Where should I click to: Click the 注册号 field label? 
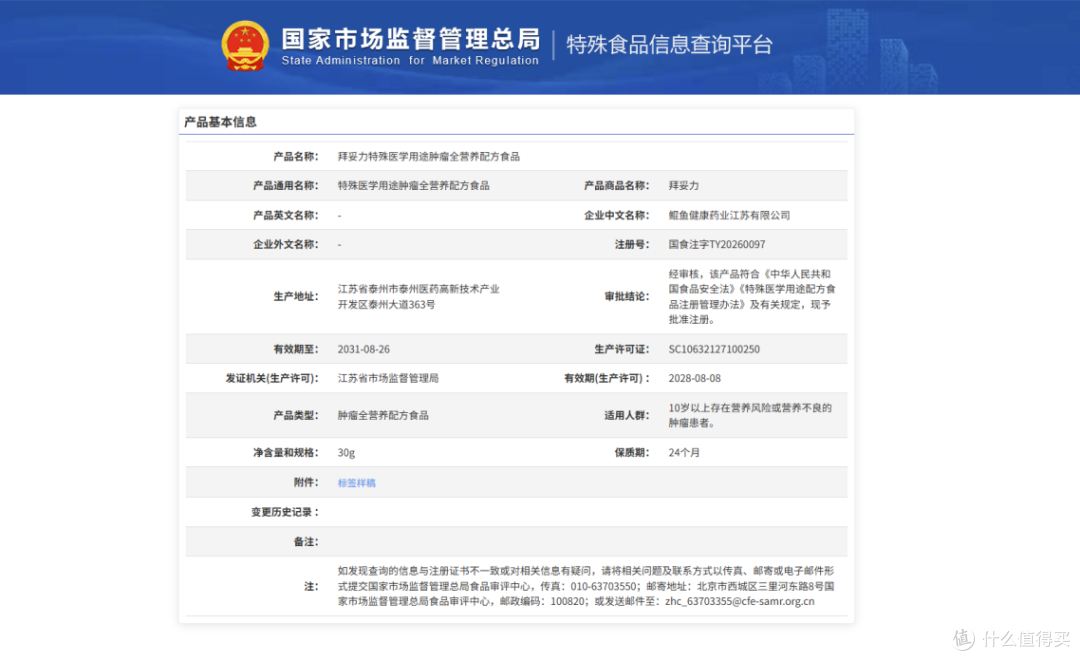point(632,244)
